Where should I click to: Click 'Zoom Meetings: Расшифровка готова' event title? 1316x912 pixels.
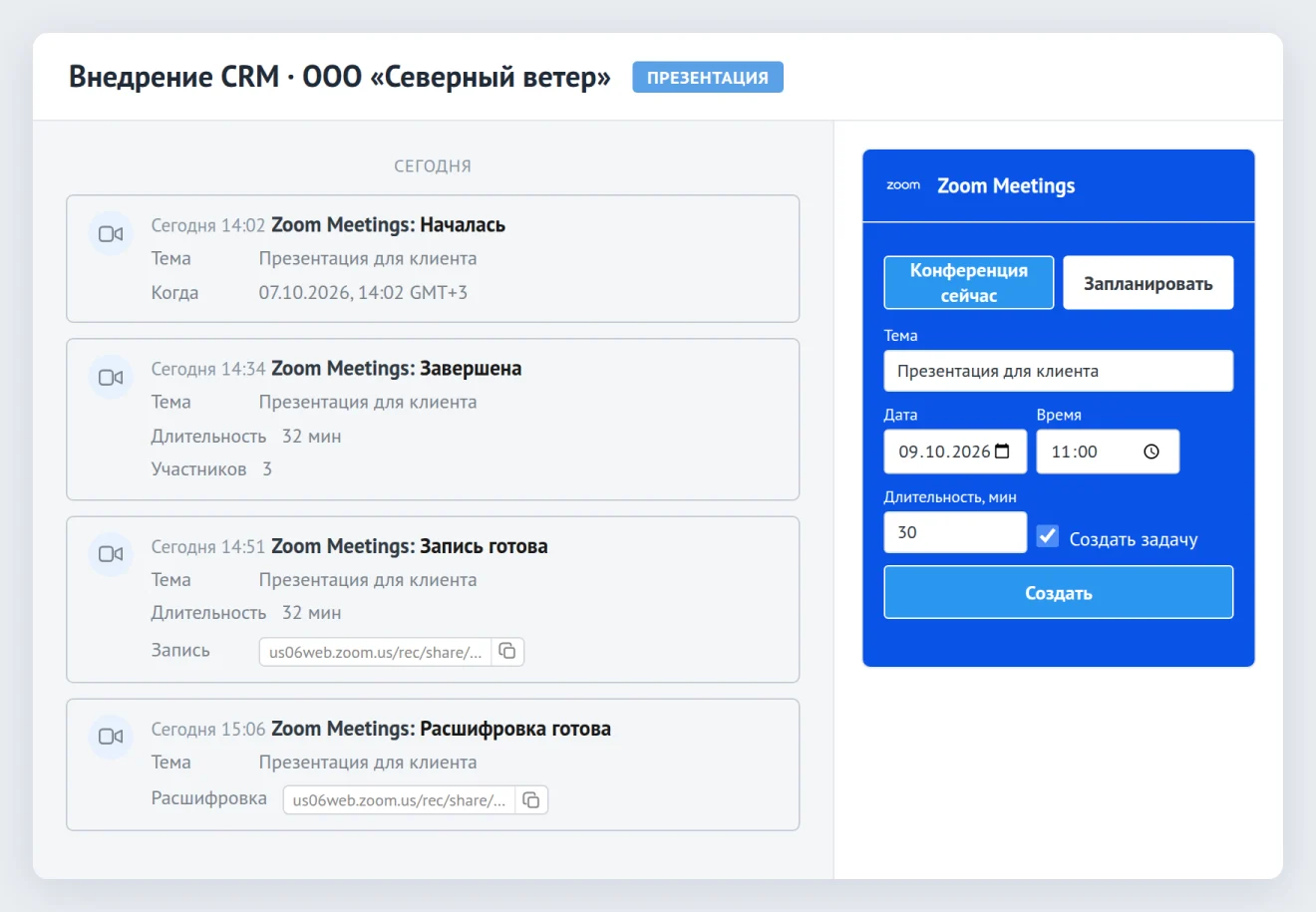pos(441,729)
